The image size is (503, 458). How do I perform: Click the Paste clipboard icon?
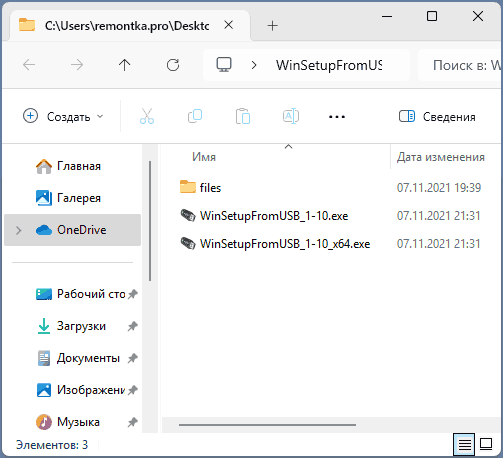click(x=243, y=116)
